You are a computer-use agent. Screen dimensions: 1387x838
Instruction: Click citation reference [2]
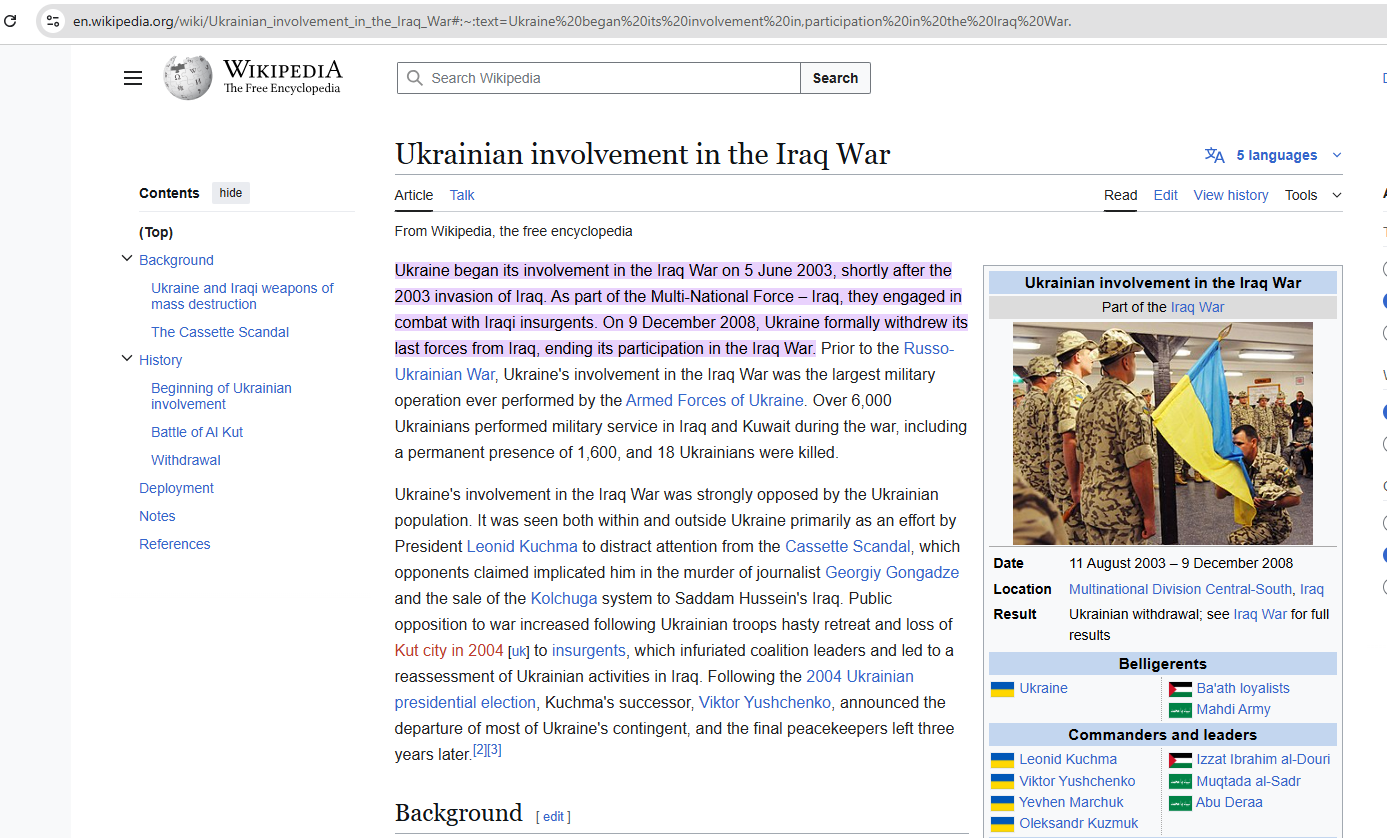pos(480,750)
